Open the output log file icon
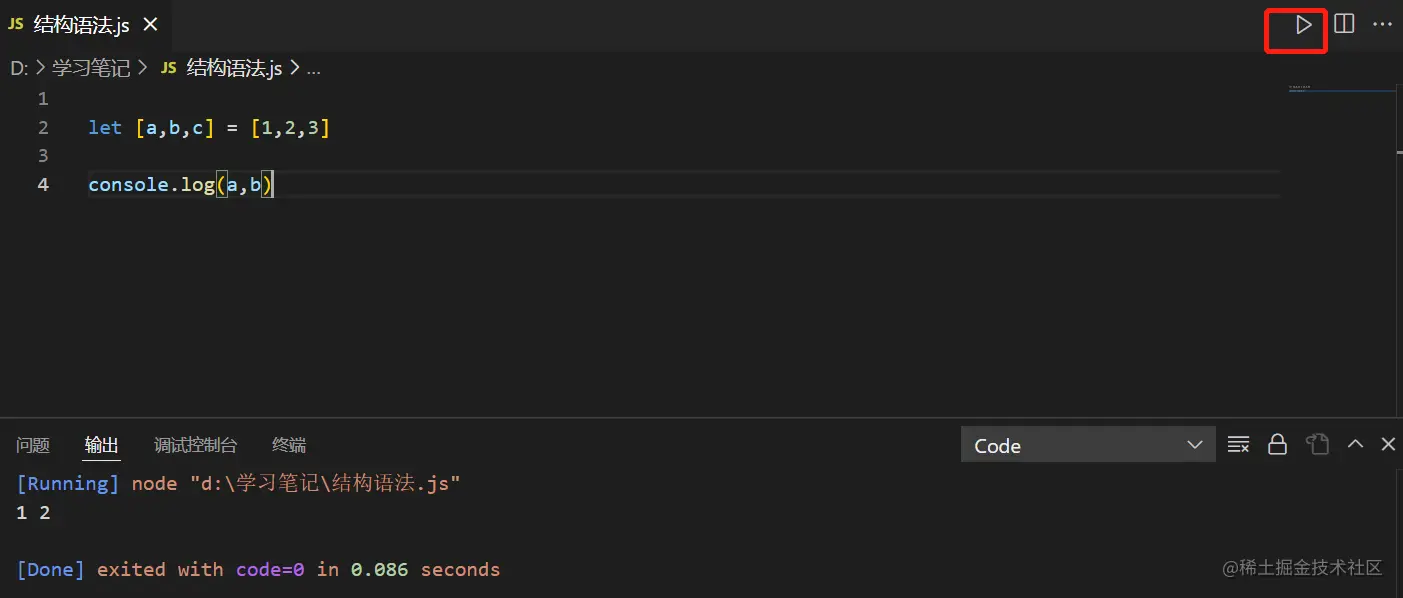 click(1317, 445)
